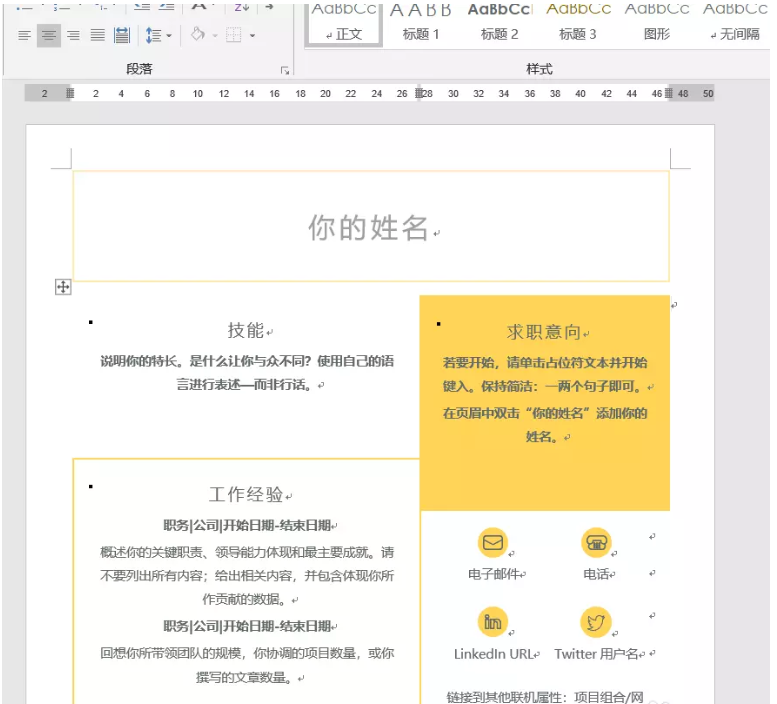Click the yellow email envelope icon

click(x=493, y=543)
